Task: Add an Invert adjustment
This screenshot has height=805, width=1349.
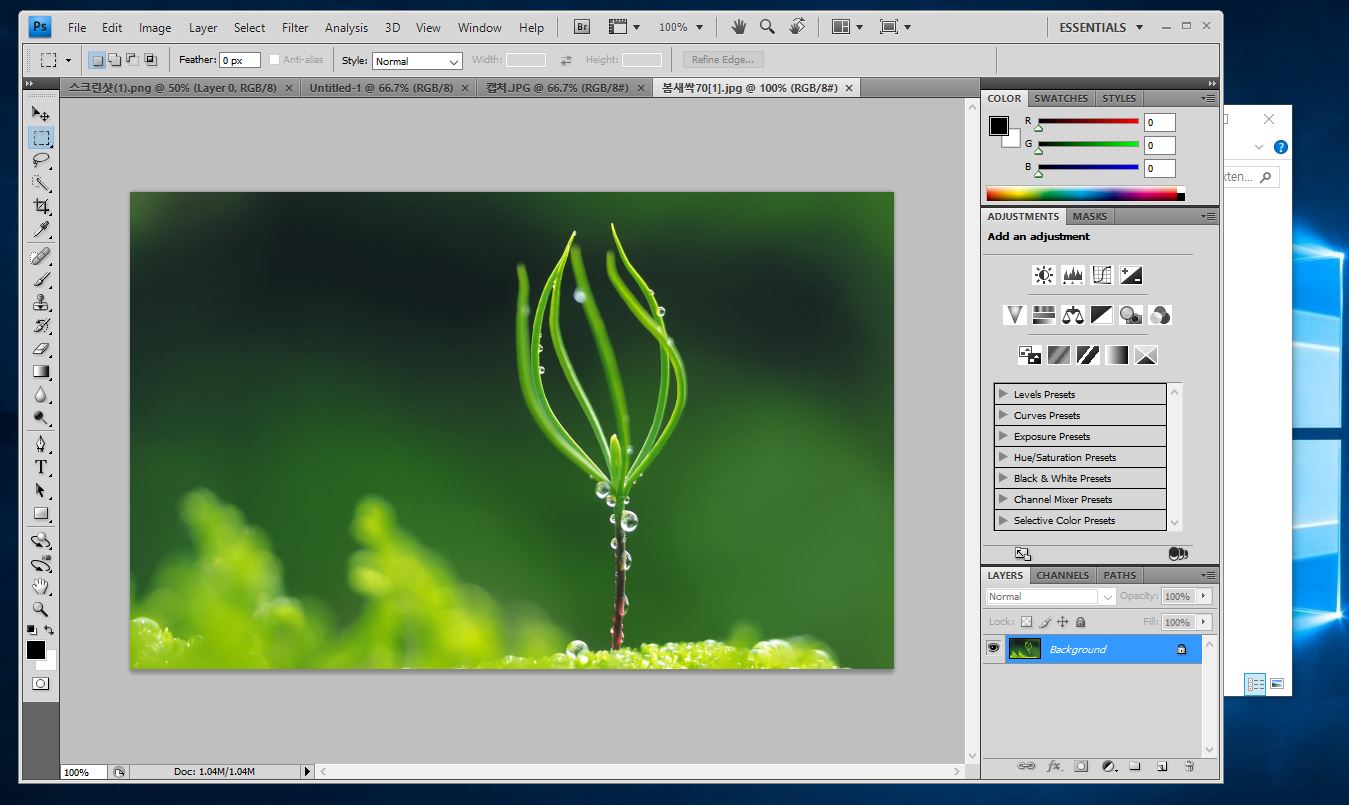Action: [x=1030, y=355]
